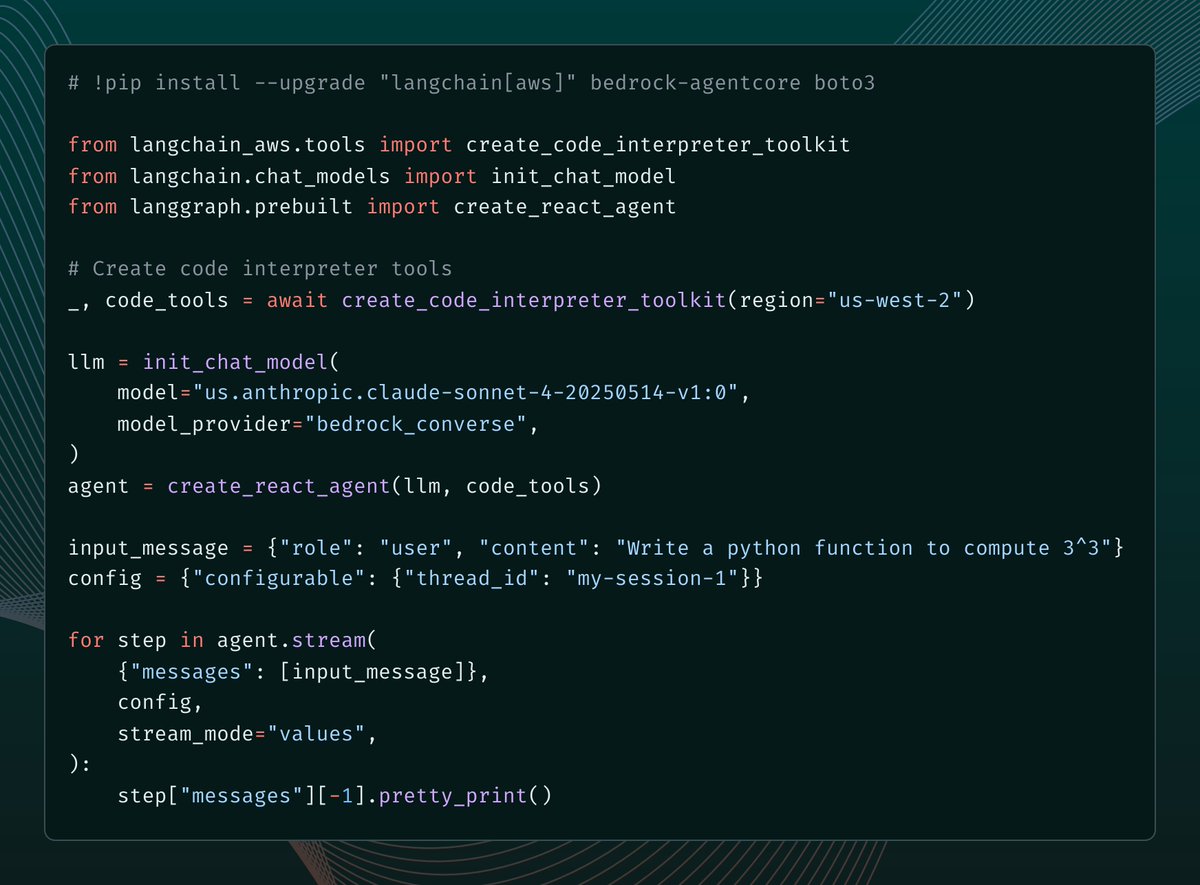Select the Create code interpreter tools comment
This screenshot has height=885, width=1200.
(x=260, y=268)
